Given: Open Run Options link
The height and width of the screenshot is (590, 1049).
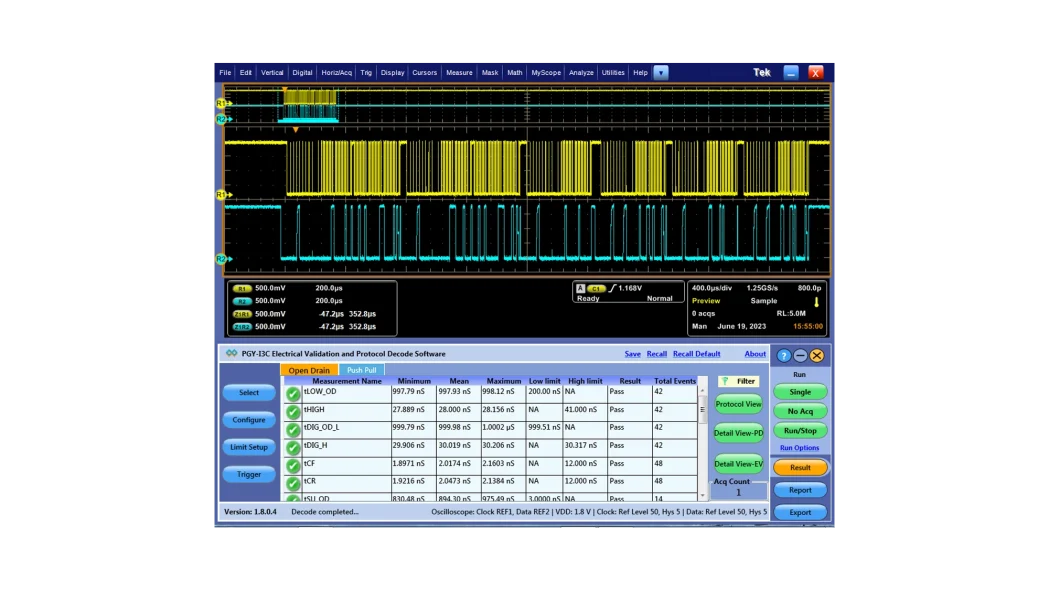Looking at the screenshot, I should pos(799,448).
